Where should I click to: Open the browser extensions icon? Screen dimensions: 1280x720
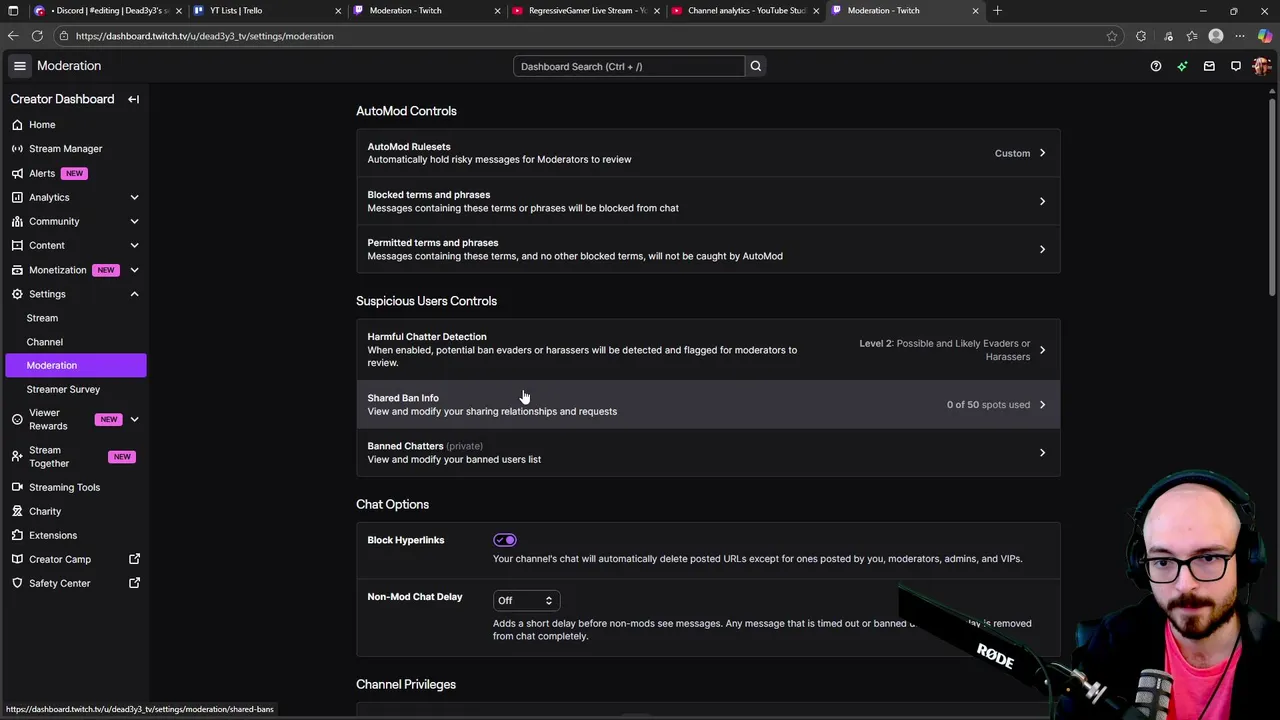1141,36
